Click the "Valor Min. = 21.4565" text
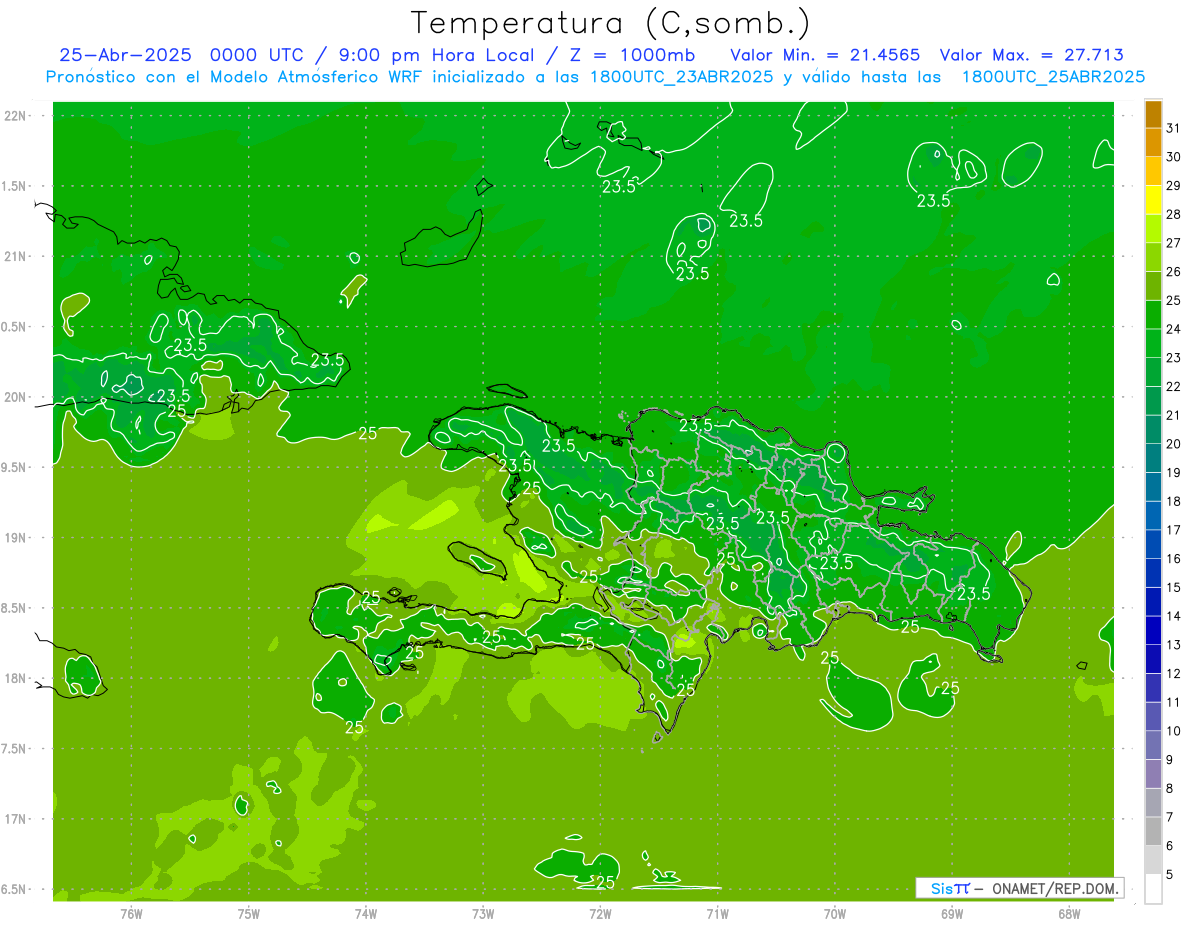Screen dimensions: 1200x927 click(x=825, y=55)
